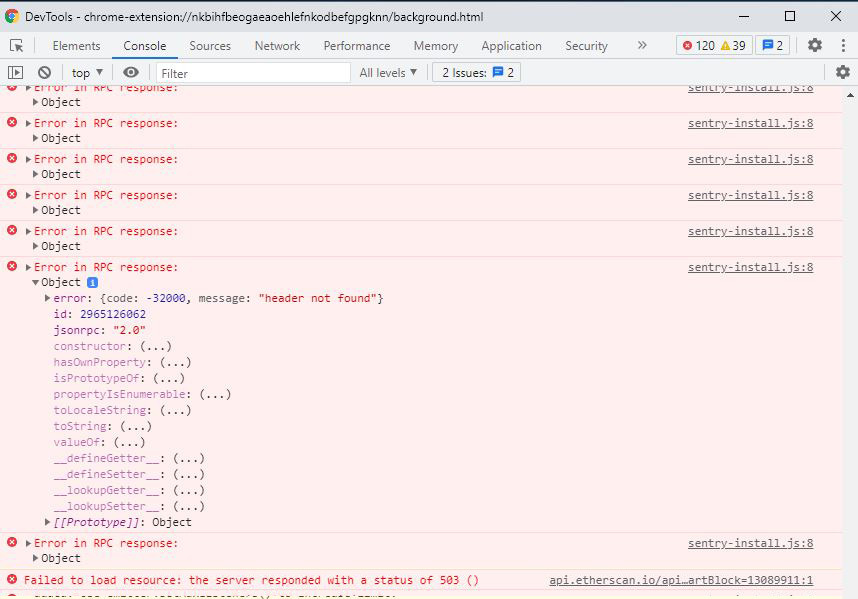Click the blue info icon beside expanded Object
858x599 pixels.
[x=92, y=282]
